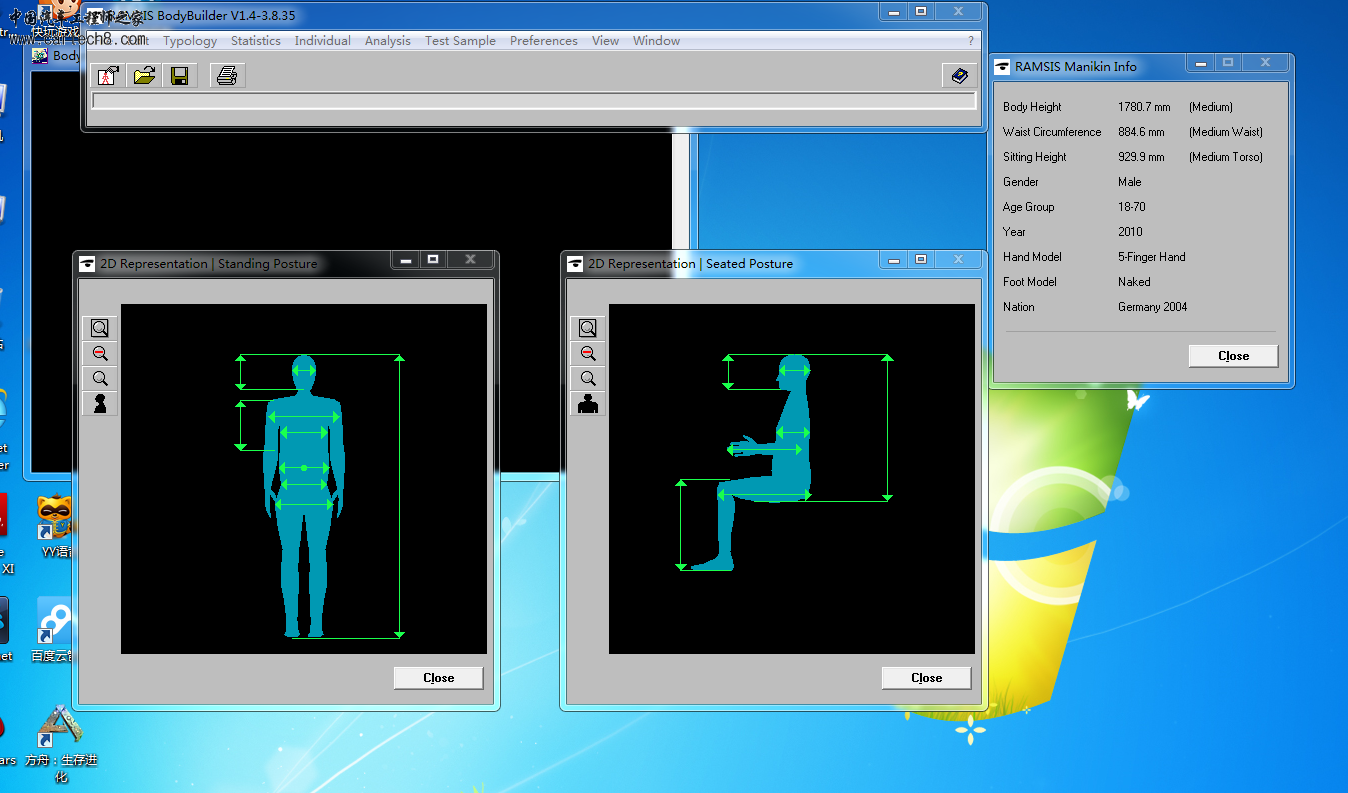Click the question mark help menu
Image resolution: width=1348 pixels, height=793 pixels.
click(971, 41)
